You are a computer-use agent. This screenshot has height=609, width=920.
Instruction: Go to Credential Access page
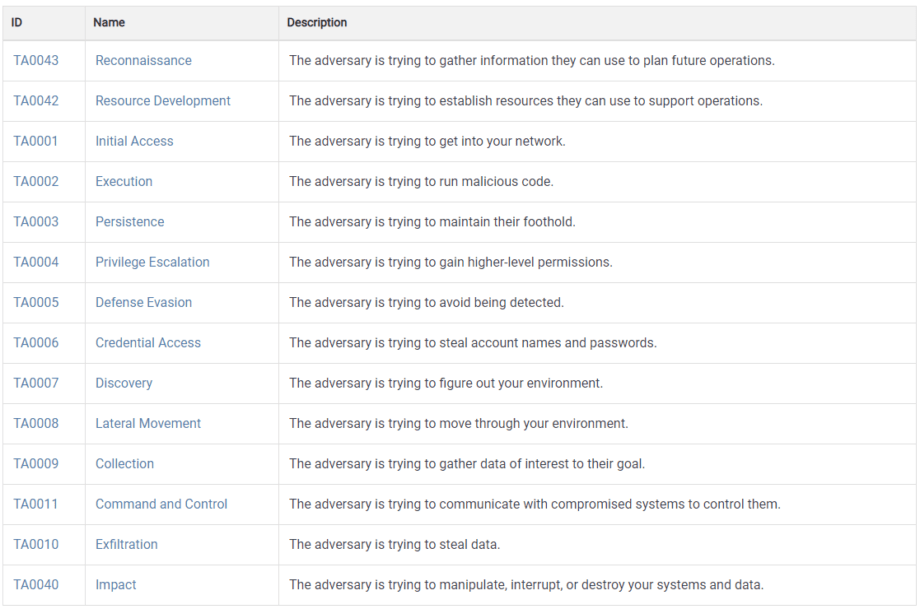coord(148,343)
